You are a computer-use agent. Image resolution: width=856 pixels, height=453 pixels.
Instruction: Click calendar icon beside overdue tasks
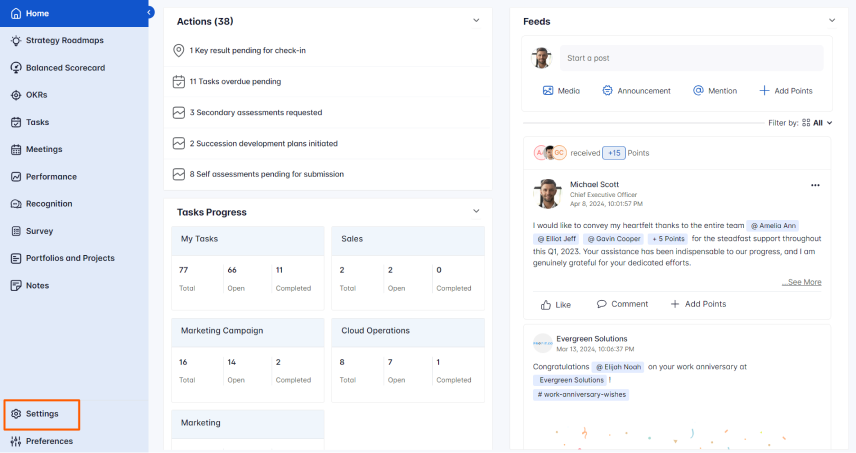coord(179,82)
